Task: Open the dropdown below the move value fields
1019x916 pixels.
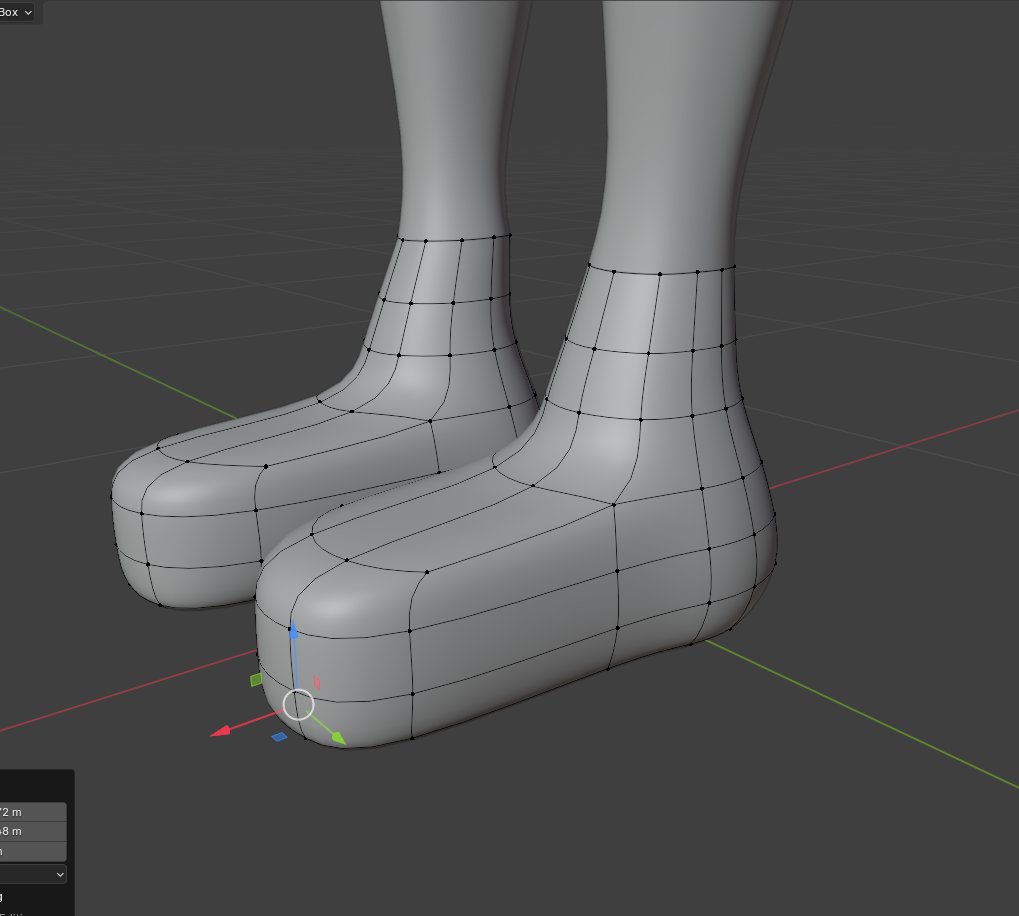Action: tap(32, 874)
